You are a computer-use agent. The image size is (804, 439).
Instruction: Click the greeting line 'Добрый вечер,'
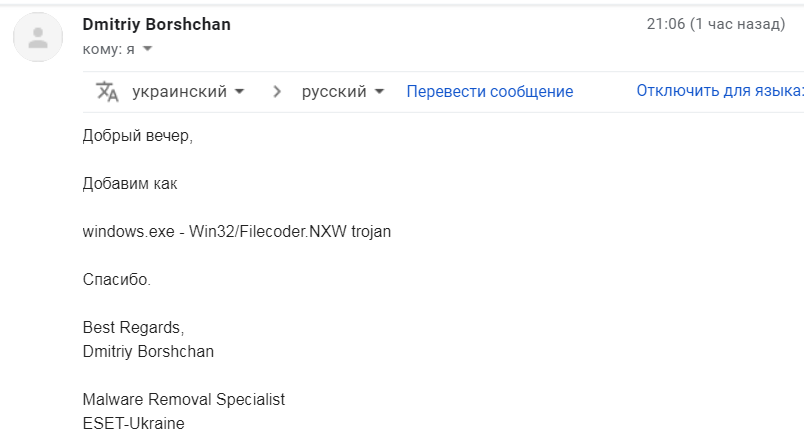(x=137, y=136)
